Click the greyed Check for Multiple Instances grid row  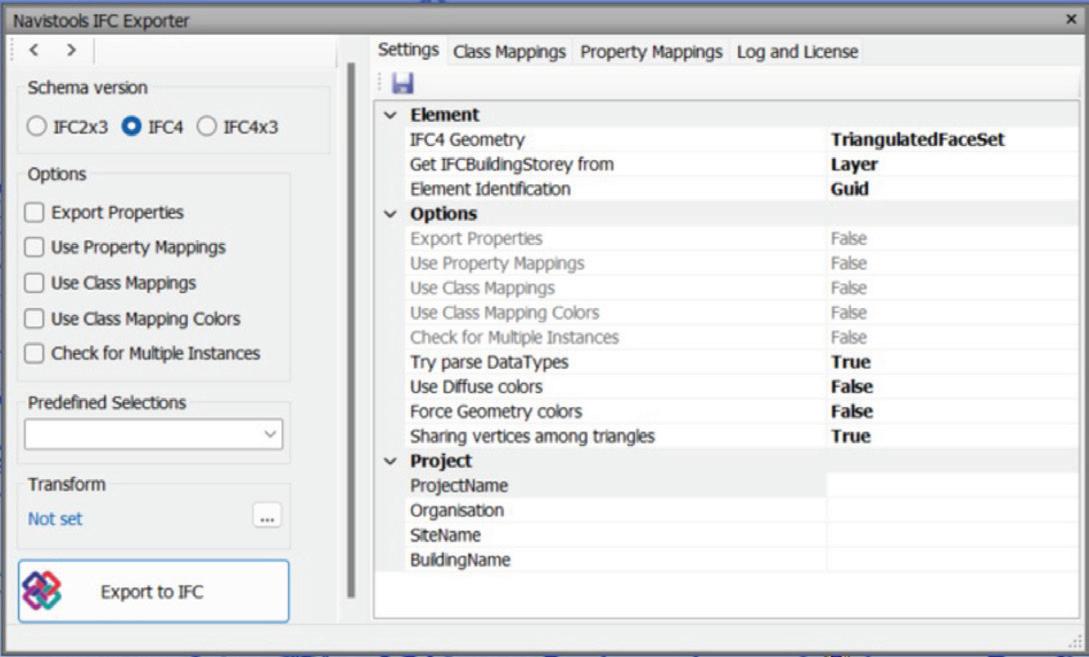pyautogui.click(x=741, y=338)
